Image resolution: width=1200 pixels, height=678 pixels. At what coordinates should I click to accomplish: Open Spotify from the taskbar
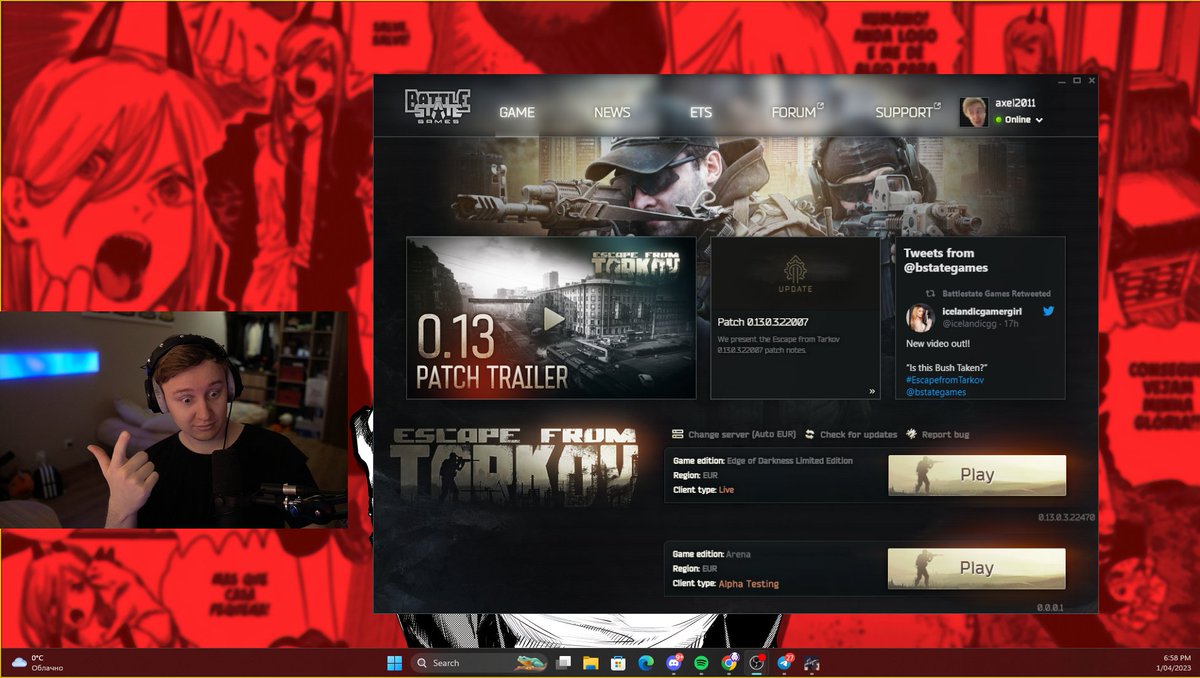click(x=701, y=662)
